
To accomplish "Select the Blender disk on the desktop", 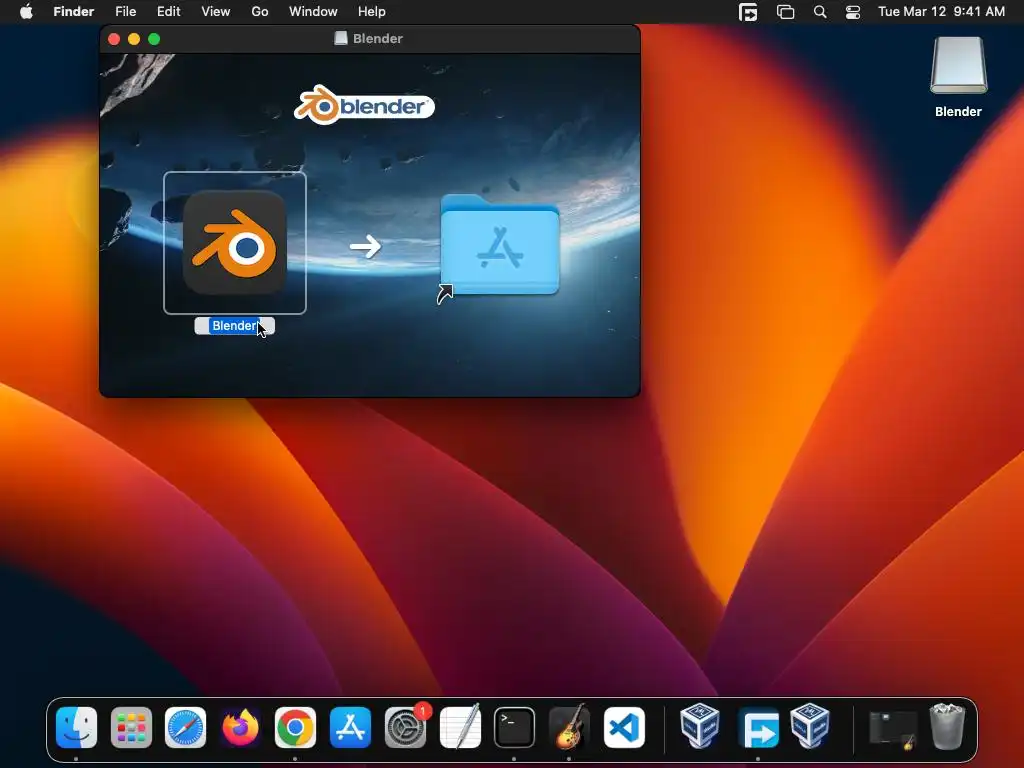I will [958, 66].
